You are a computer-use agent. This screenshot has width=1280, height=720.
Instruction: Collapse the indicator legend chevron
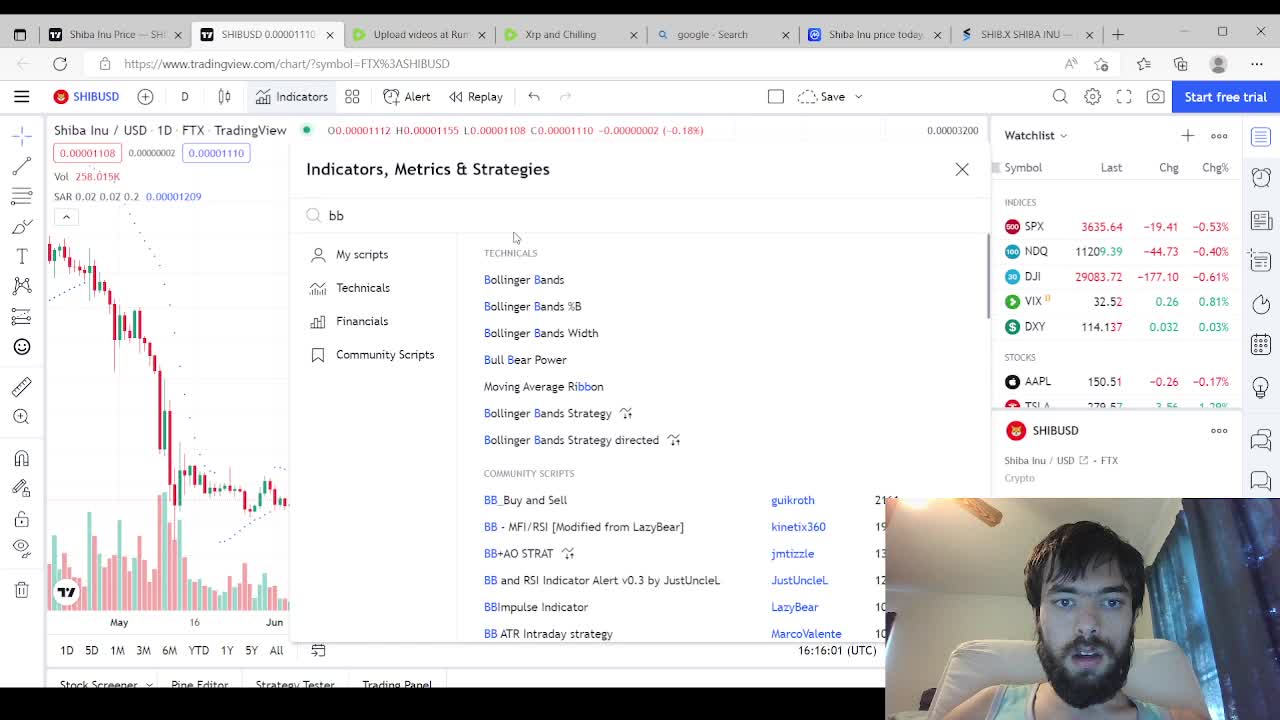[66, 217]
